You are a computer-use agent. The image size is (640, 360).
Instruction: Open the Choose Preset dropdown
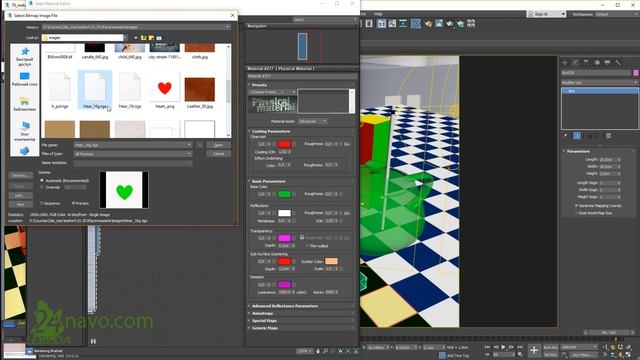tap(272, 92)
